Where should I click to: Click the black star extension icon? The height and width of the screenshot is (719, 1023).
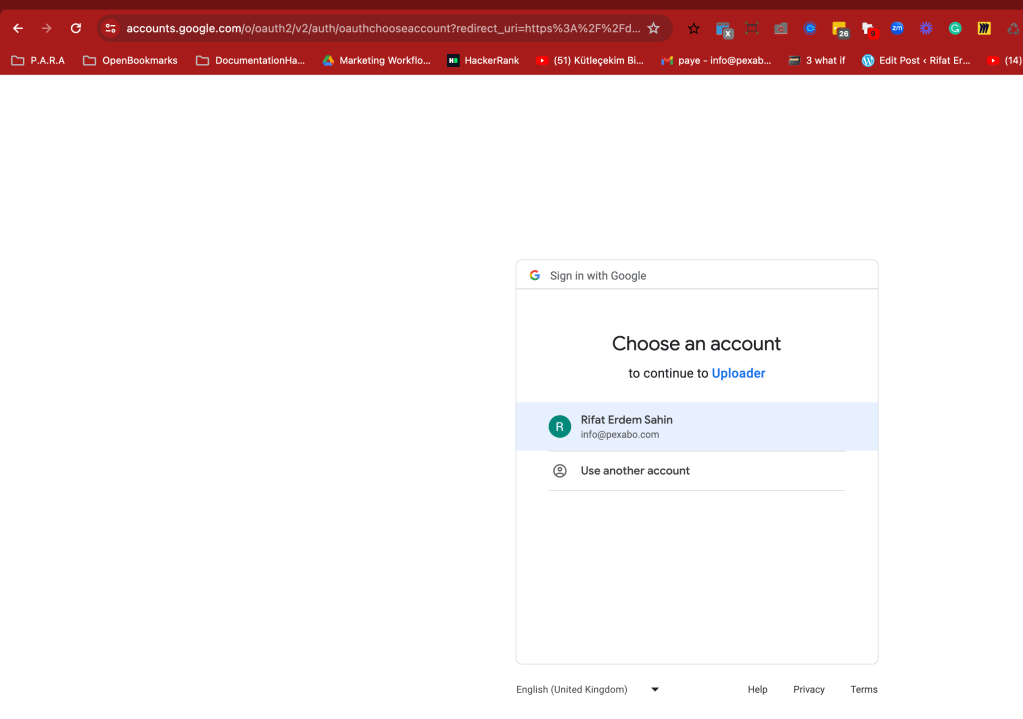[x=694, y=29]
